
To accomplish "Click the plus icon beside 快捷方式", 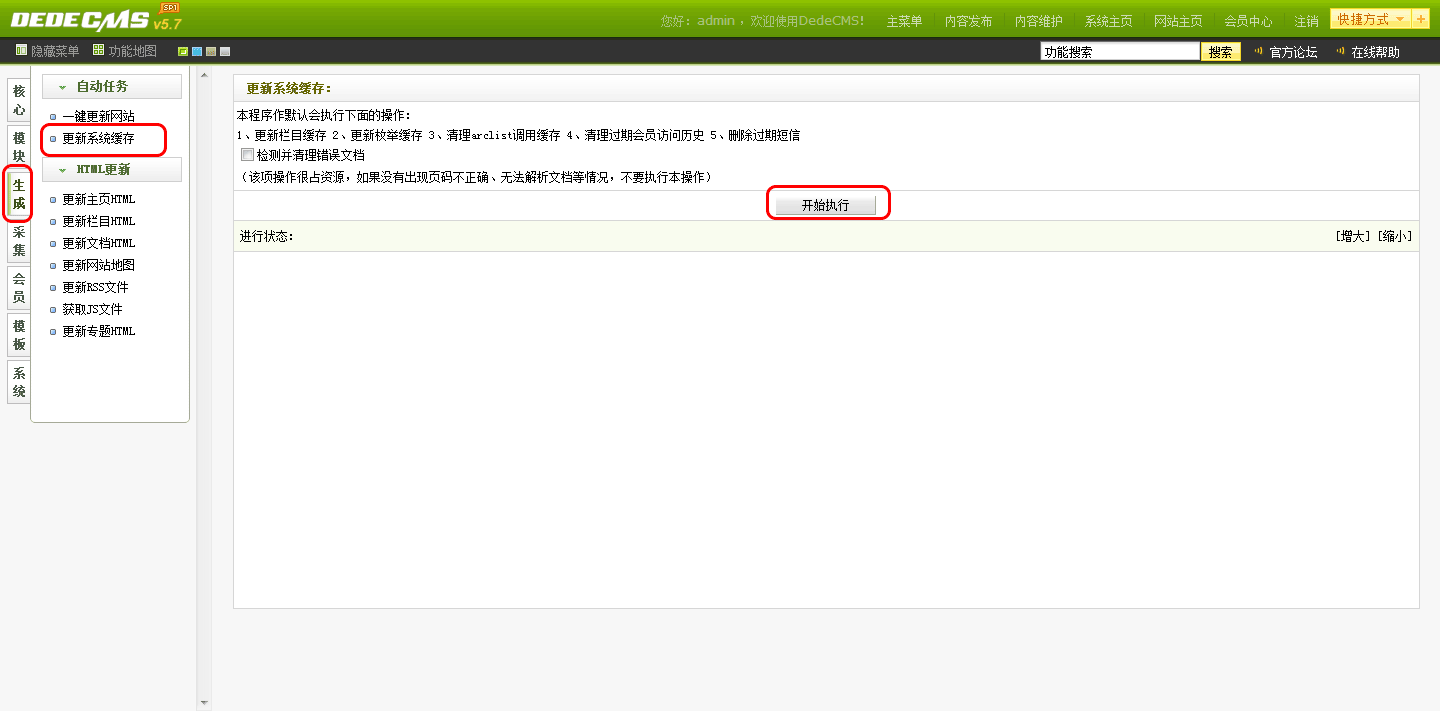I will click(1421, 20).
